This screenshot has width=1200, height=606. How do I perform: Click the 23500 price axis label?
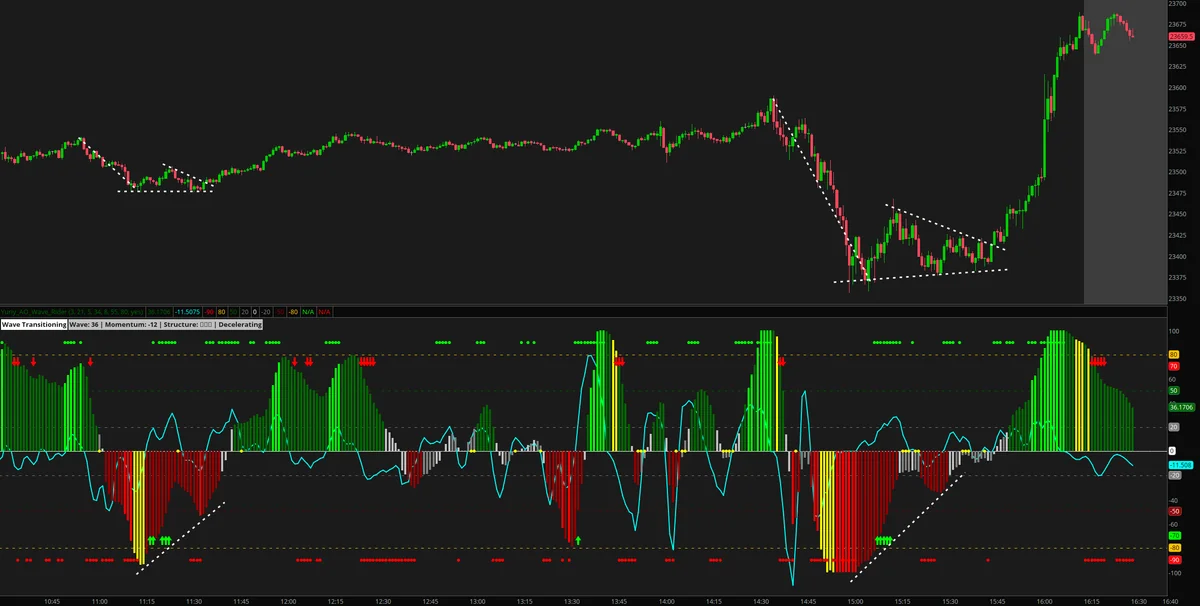tap(1177, 172)
